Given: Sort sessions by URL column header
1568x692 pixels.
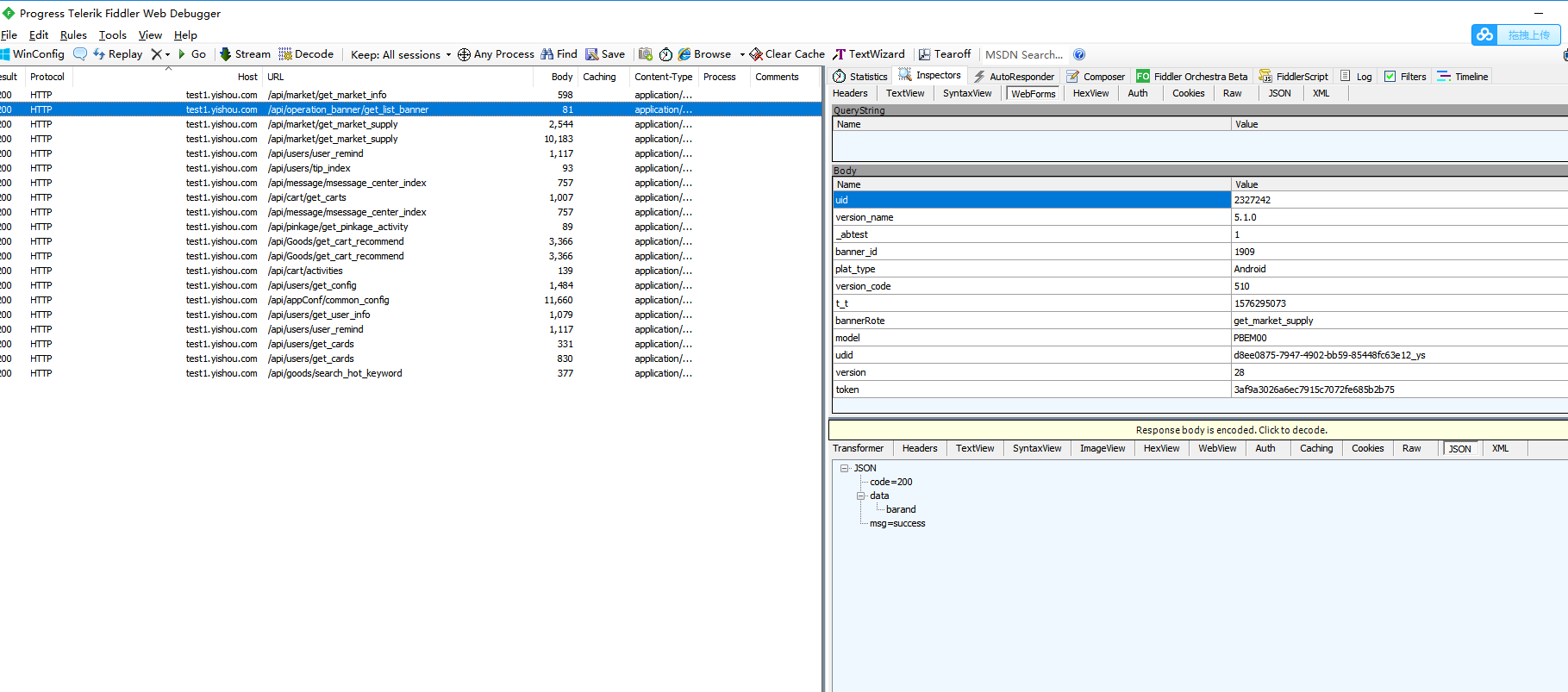Looking at the screenshot, I should 399,77.
